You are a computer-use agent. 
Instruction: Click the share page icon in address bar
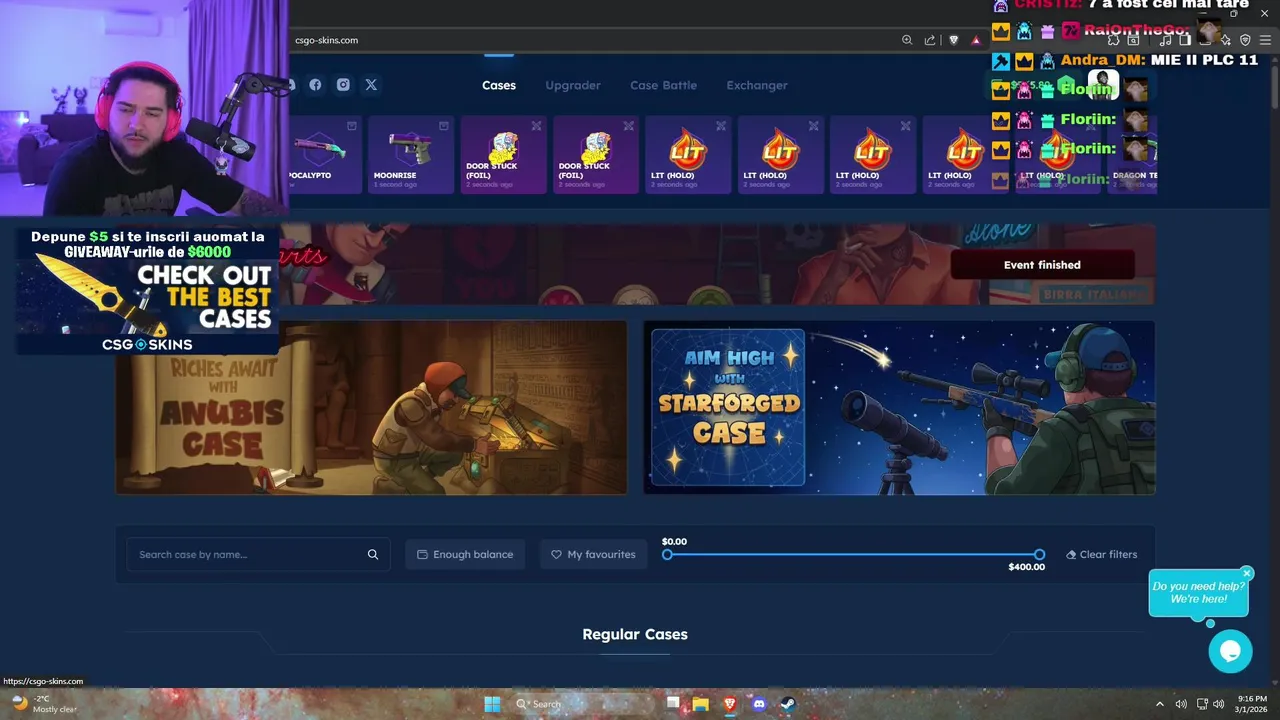930,40
